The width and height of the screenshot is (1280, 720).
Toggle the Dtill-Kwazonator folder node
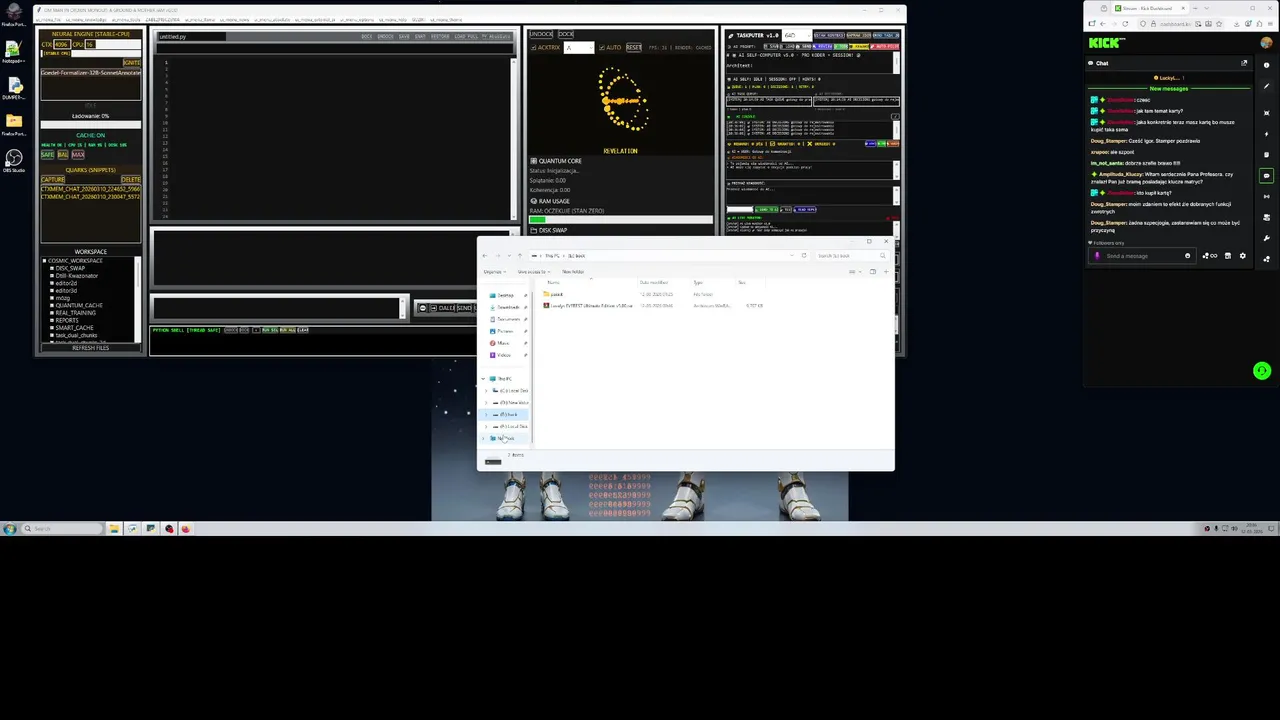52,276
